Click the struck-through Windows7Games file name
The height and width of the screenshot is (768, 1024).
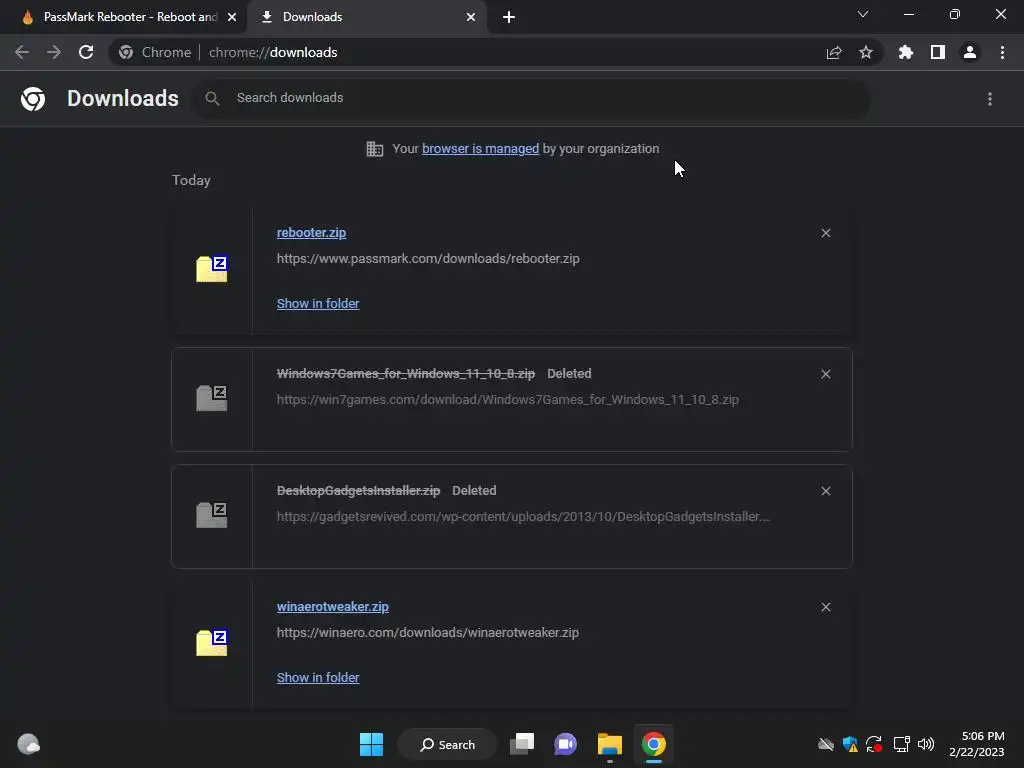click(x=406, y=374)
